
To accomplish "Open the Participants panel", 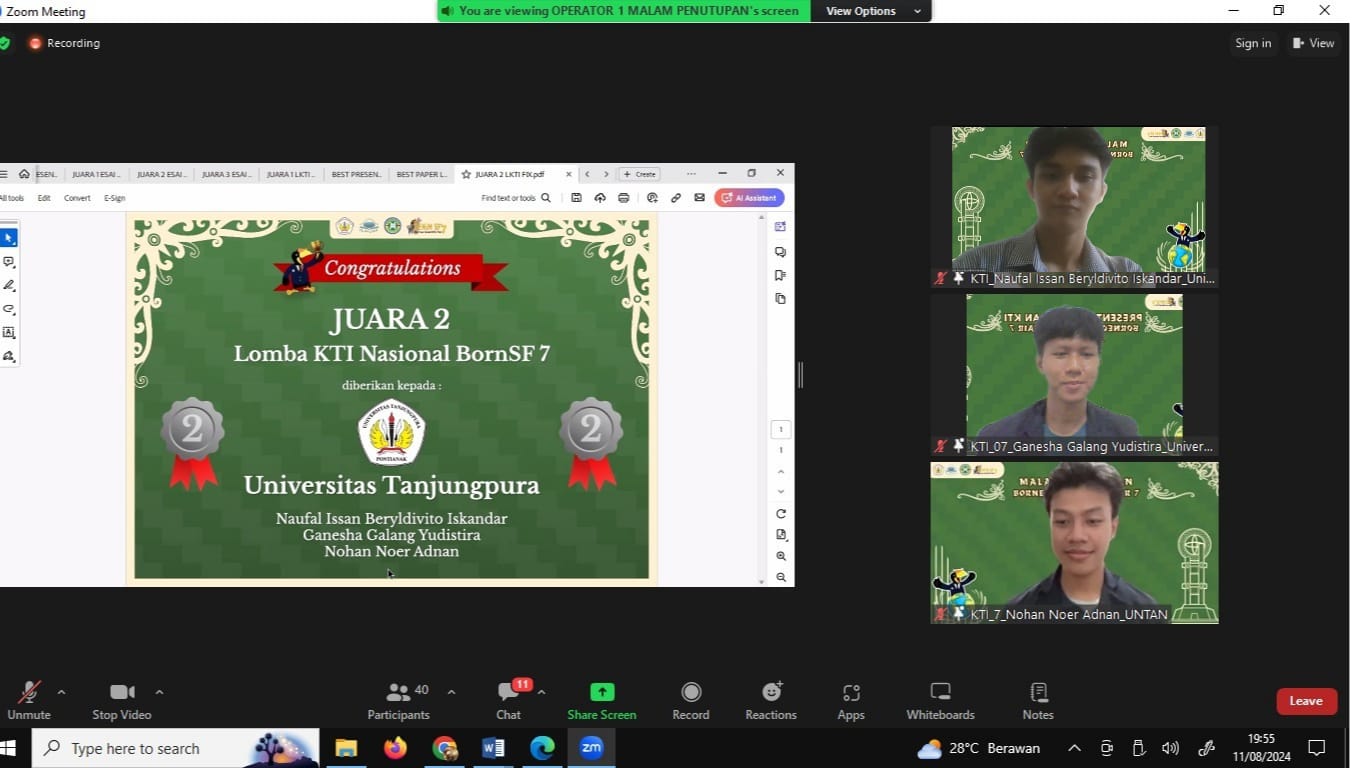I will [x=398, y=700].
